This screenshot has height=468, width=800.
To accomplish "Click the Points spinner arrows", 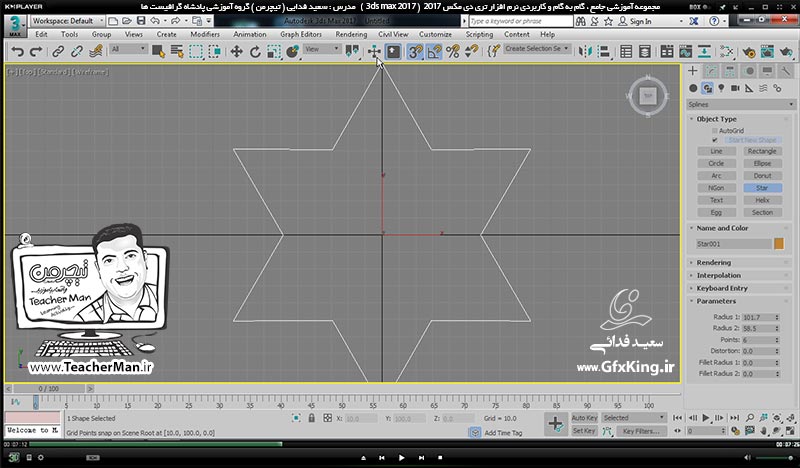I will point(777,340).
